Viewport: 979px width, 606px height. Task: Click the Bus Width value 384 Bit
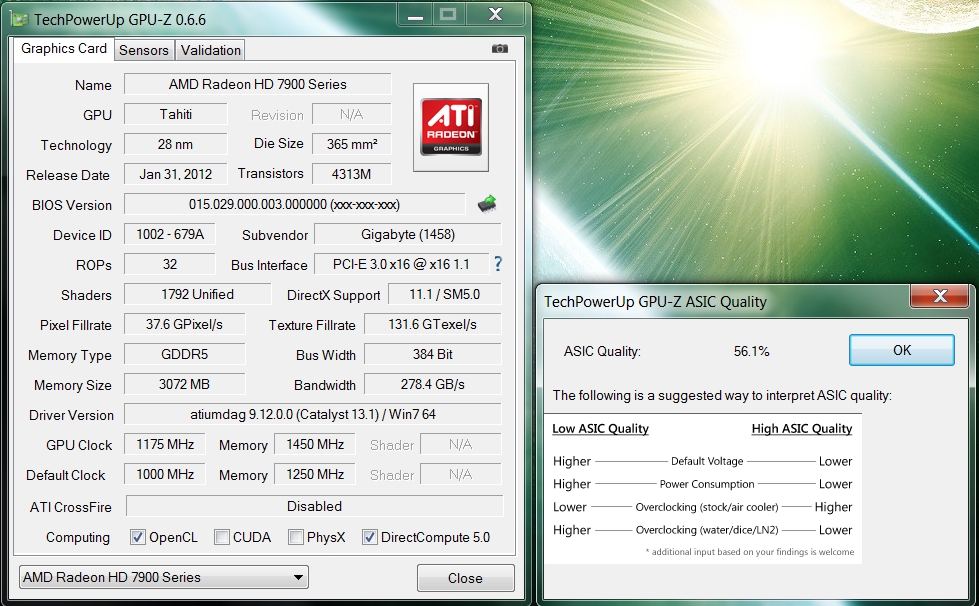(433, 354)
